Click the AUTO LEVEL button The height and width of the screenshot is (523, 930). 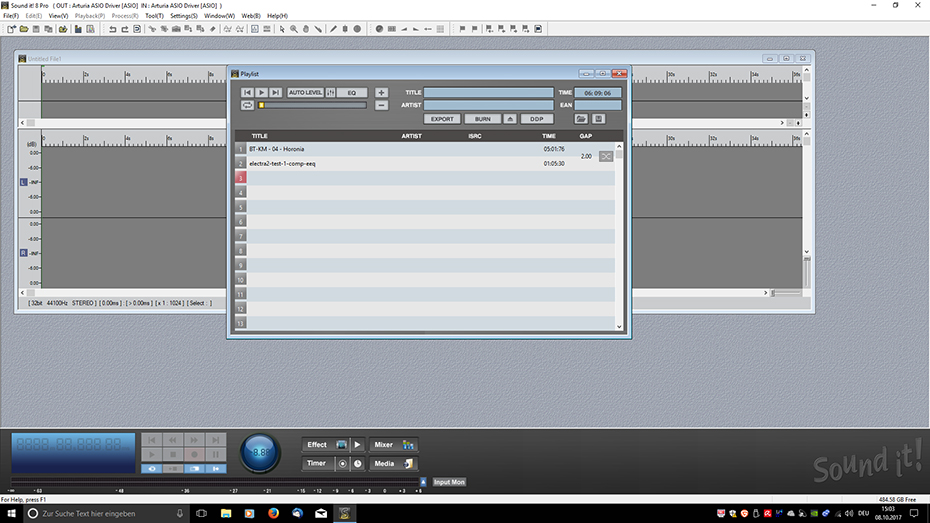tap(305, 93)
